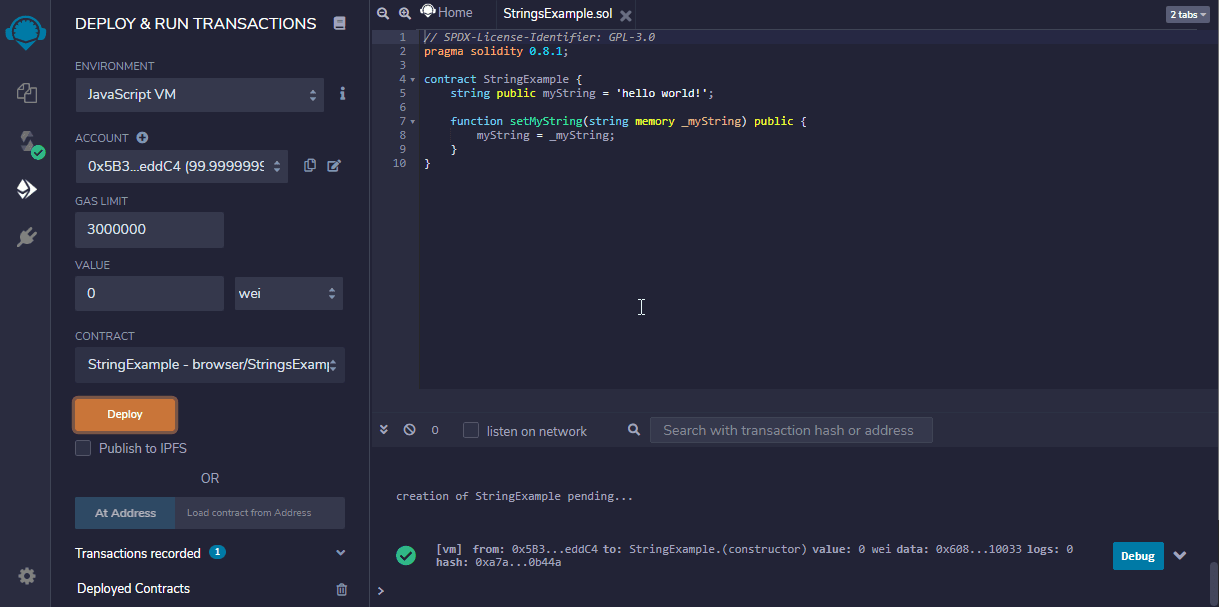Click the transaction hash search field
The width and height of the screenshot is (1219, 607).
tap(791, 430)
